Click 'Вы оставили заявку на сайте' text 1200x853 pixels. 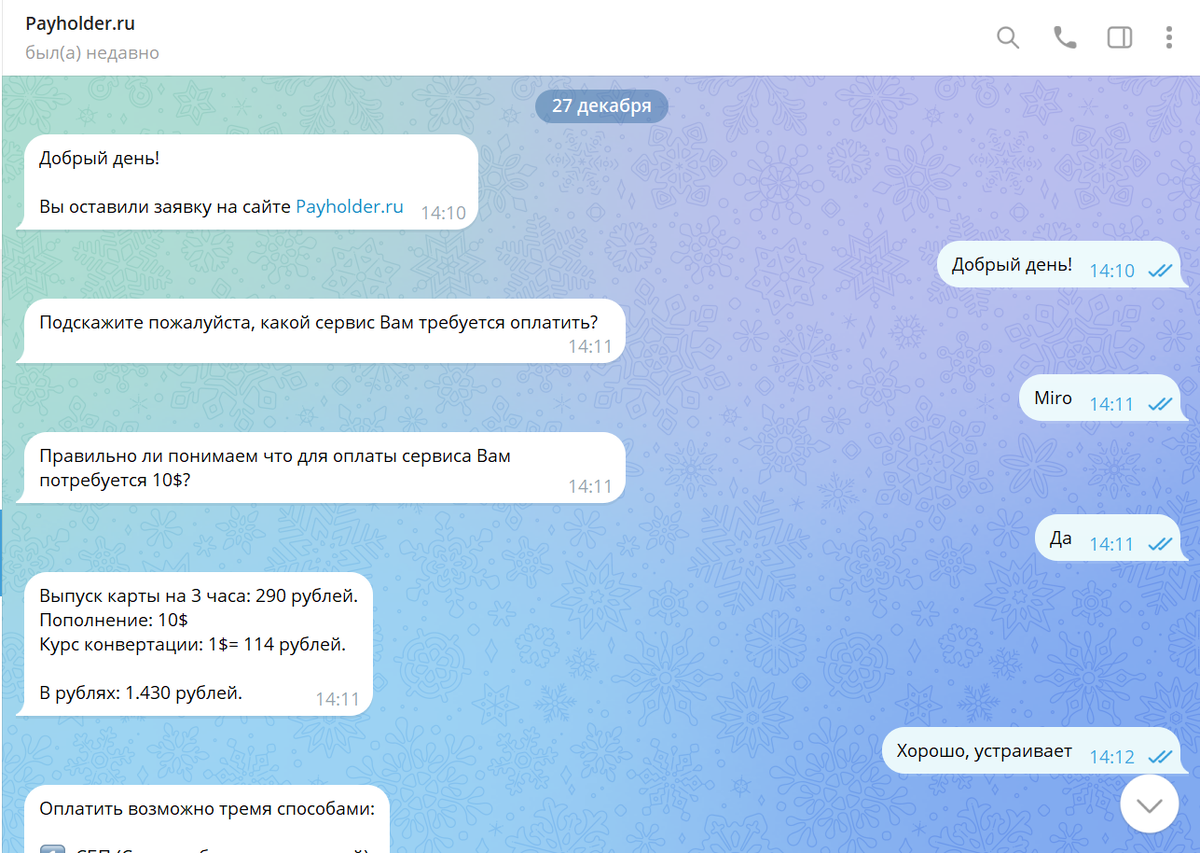165,207
